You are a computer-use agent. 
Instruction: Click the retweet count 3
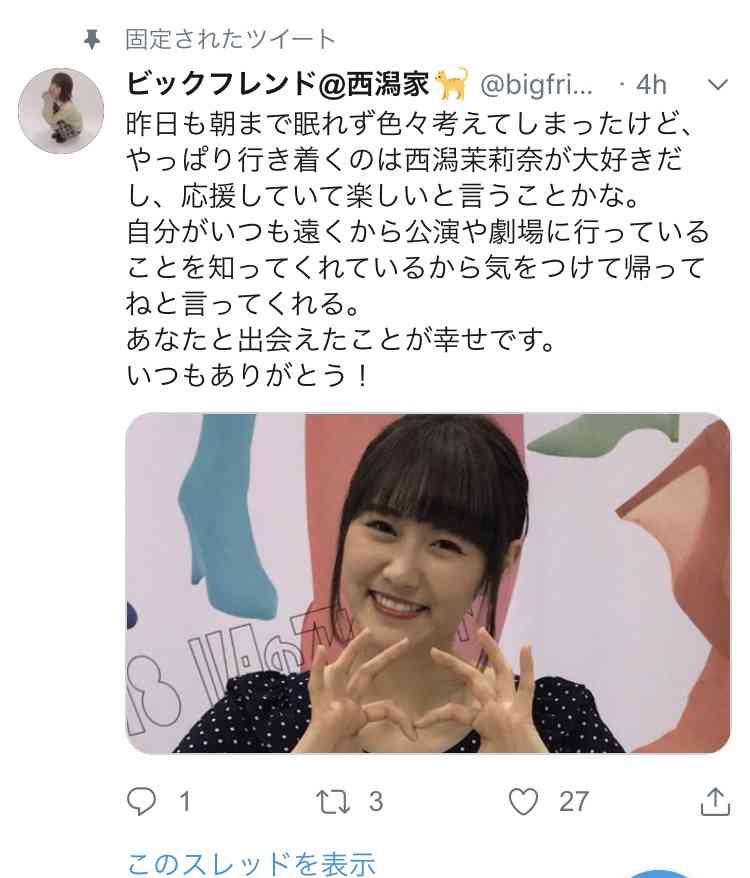[x=376, y=801]
